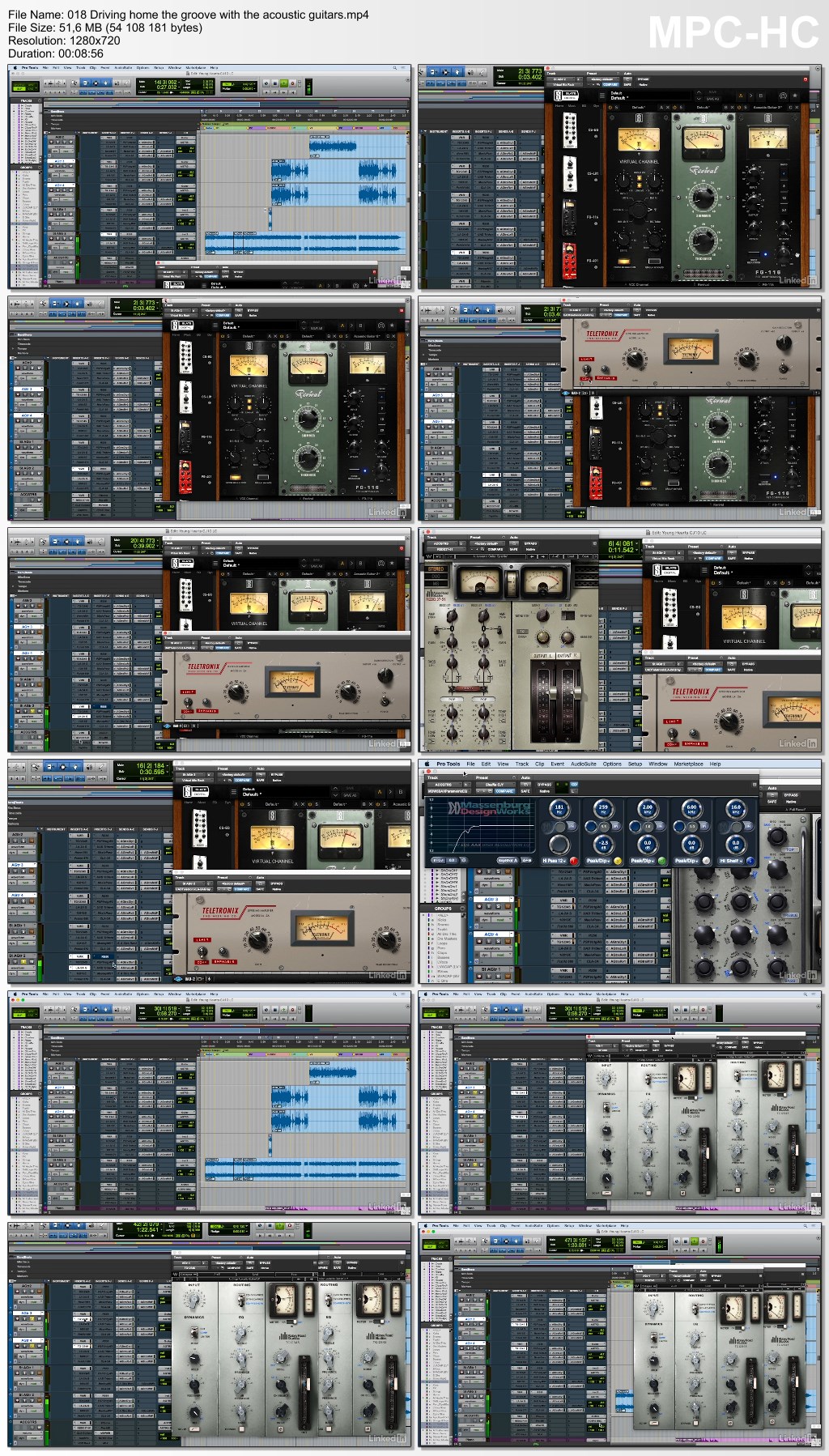Click the 181 Hz frequency knob
This screenshot has width=829, height=1456.
[559, 808]
